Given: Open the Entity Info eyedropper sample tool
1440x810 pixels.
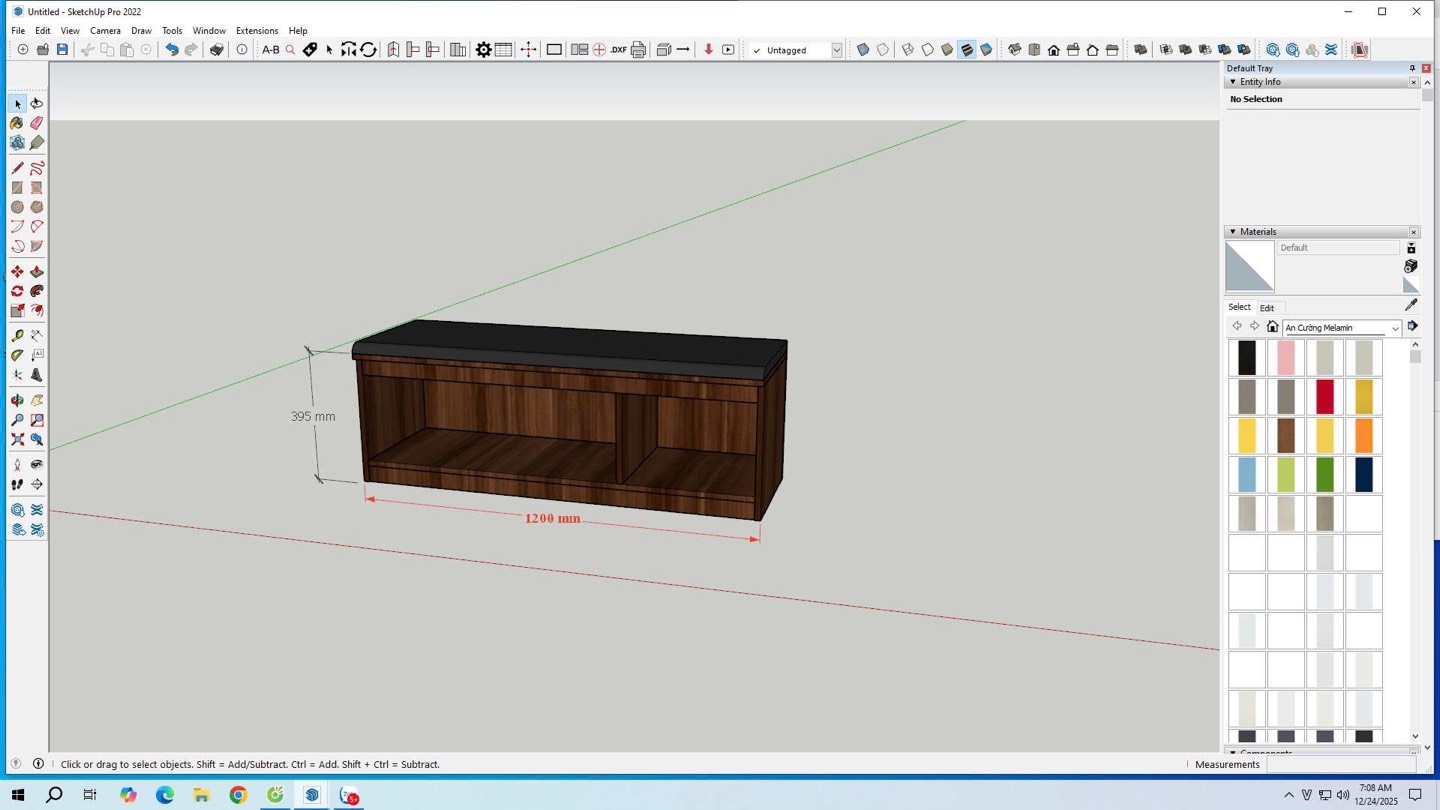Looking at the screenshot, I should pyautogui.click(x=1411, y=305).
